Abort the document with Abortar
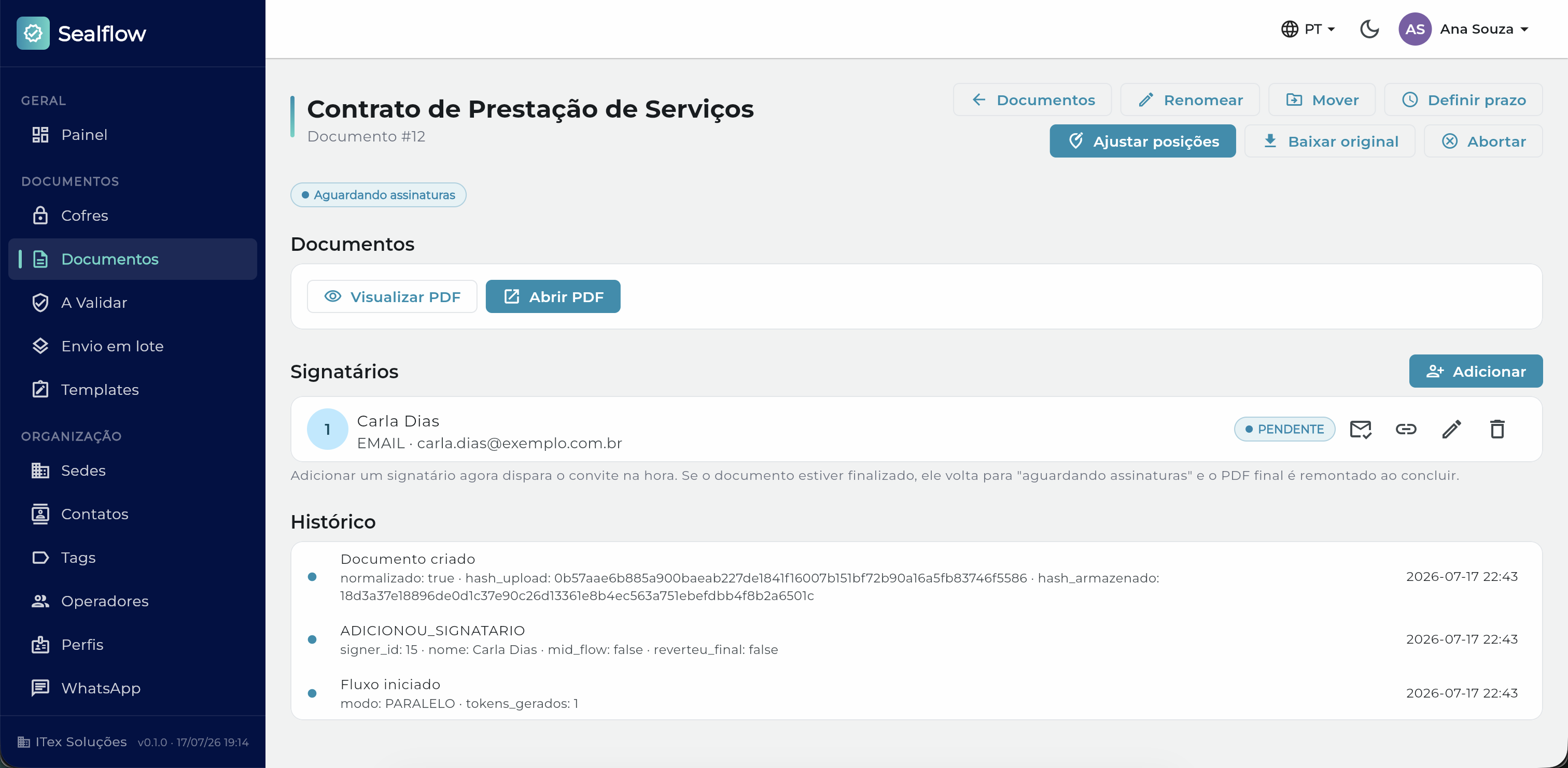The image size is (1568, 768). click(1483, 141)
